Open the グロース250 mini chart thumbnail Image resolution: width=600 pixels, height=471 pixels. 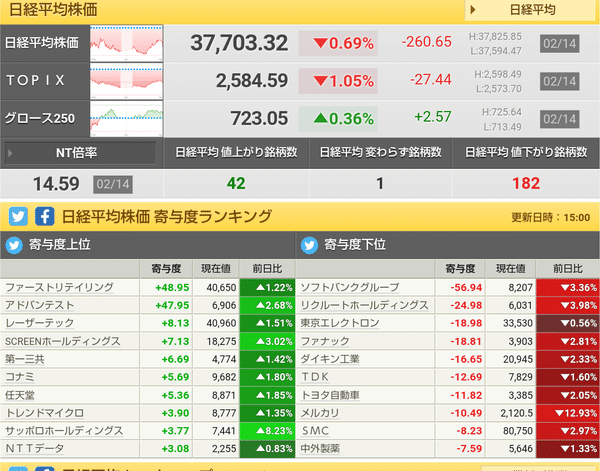click(127, 119)
